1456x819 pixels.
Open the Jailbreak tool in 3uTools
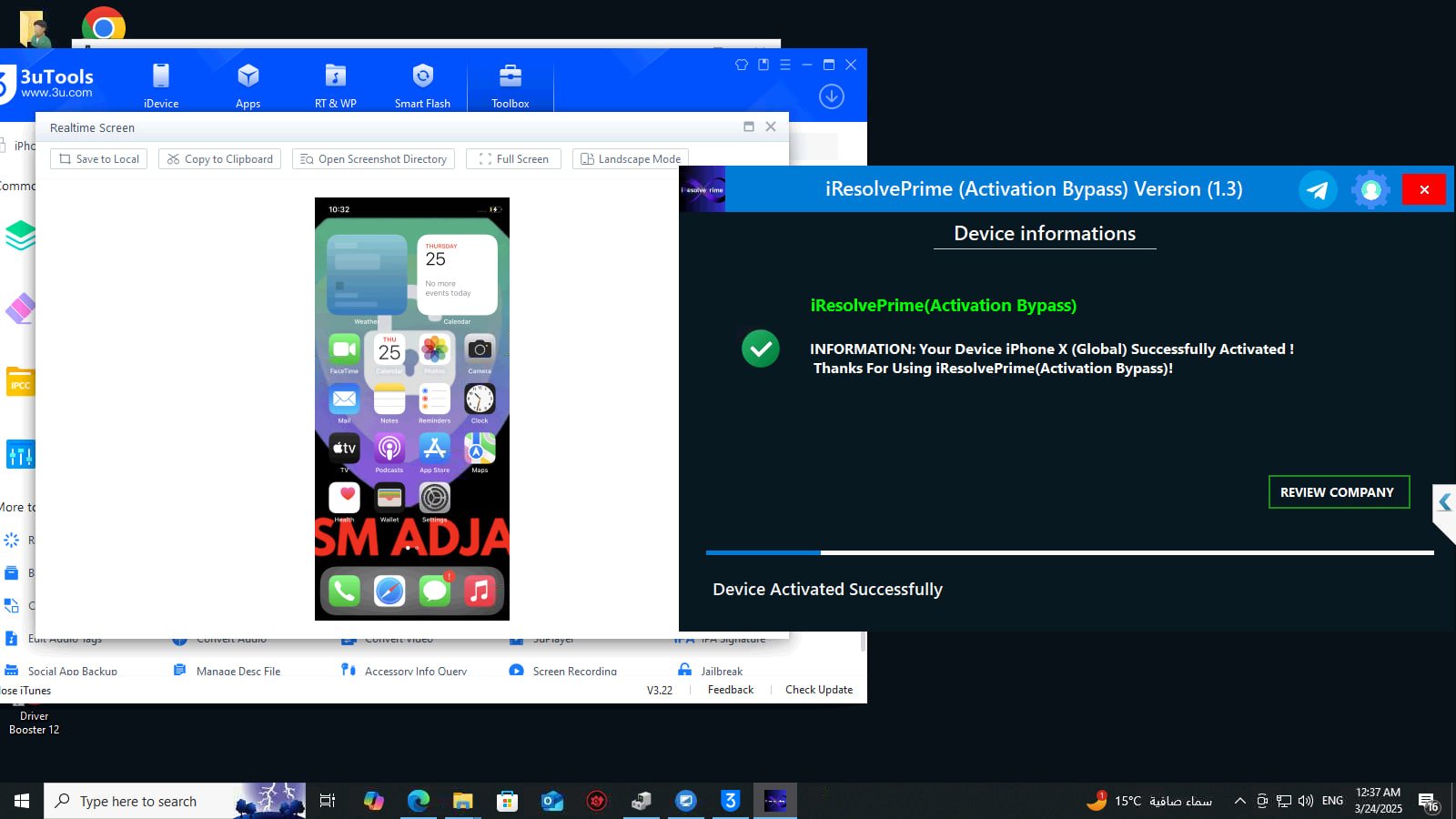coord(711,672)
